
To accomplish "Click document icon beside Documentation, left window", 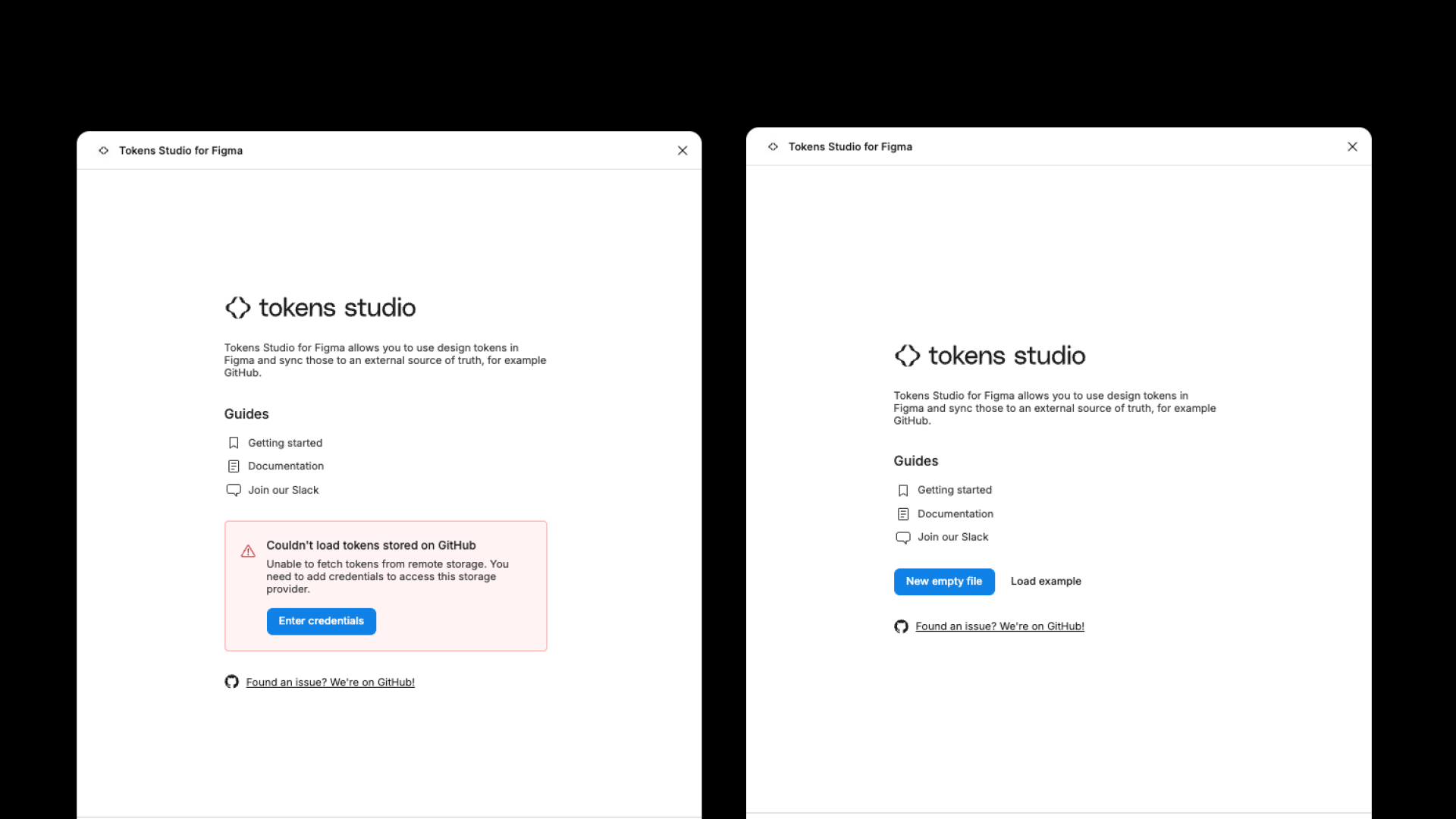I will pos(234,466).
